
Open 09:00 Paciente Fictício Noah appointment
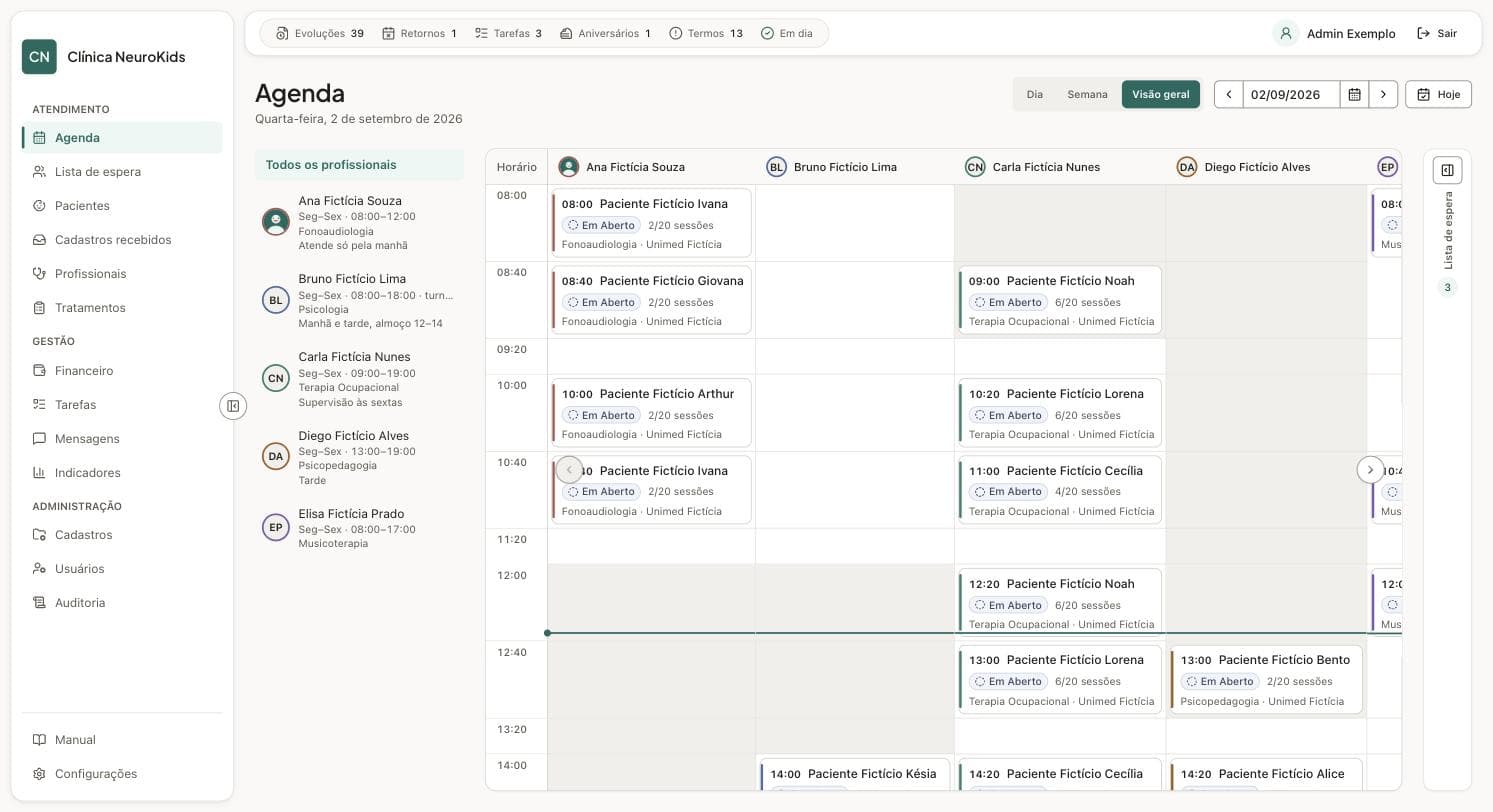[x=1060, y=300]
